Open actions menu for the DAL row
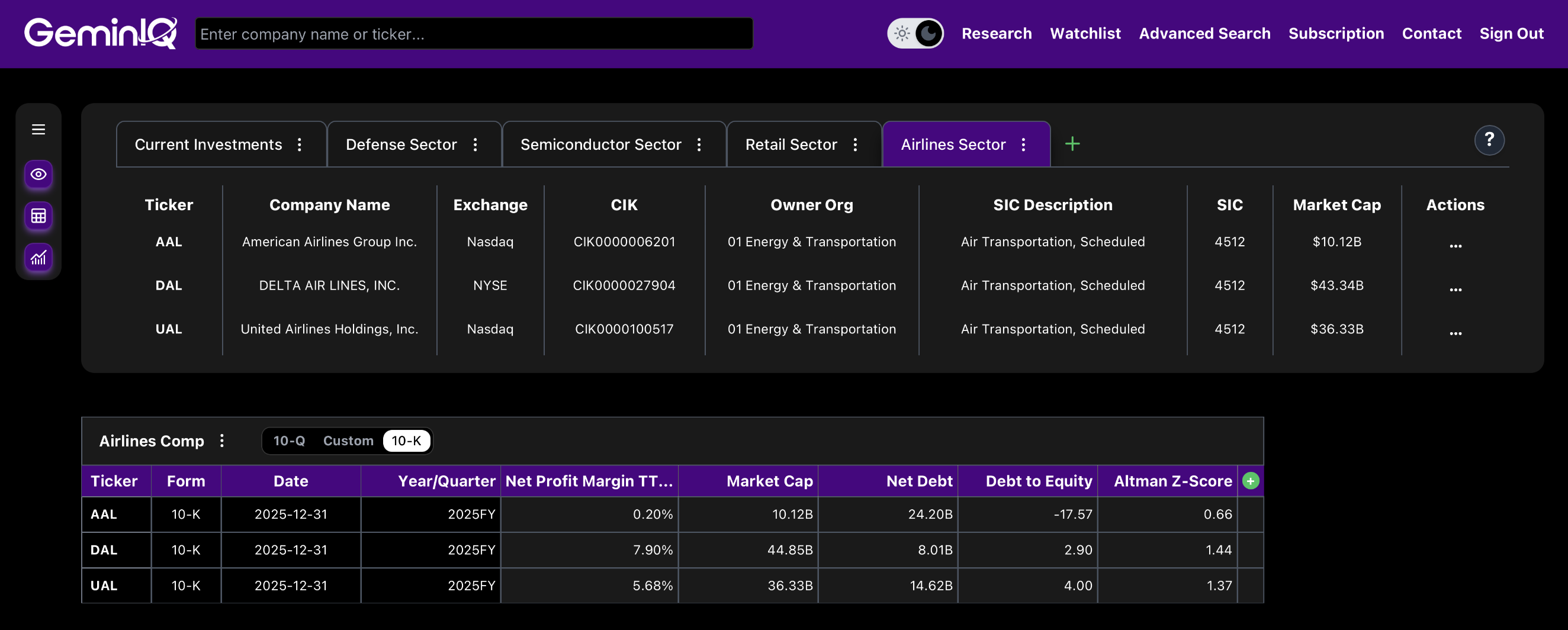1568x630 pixels. [1455, 288]
